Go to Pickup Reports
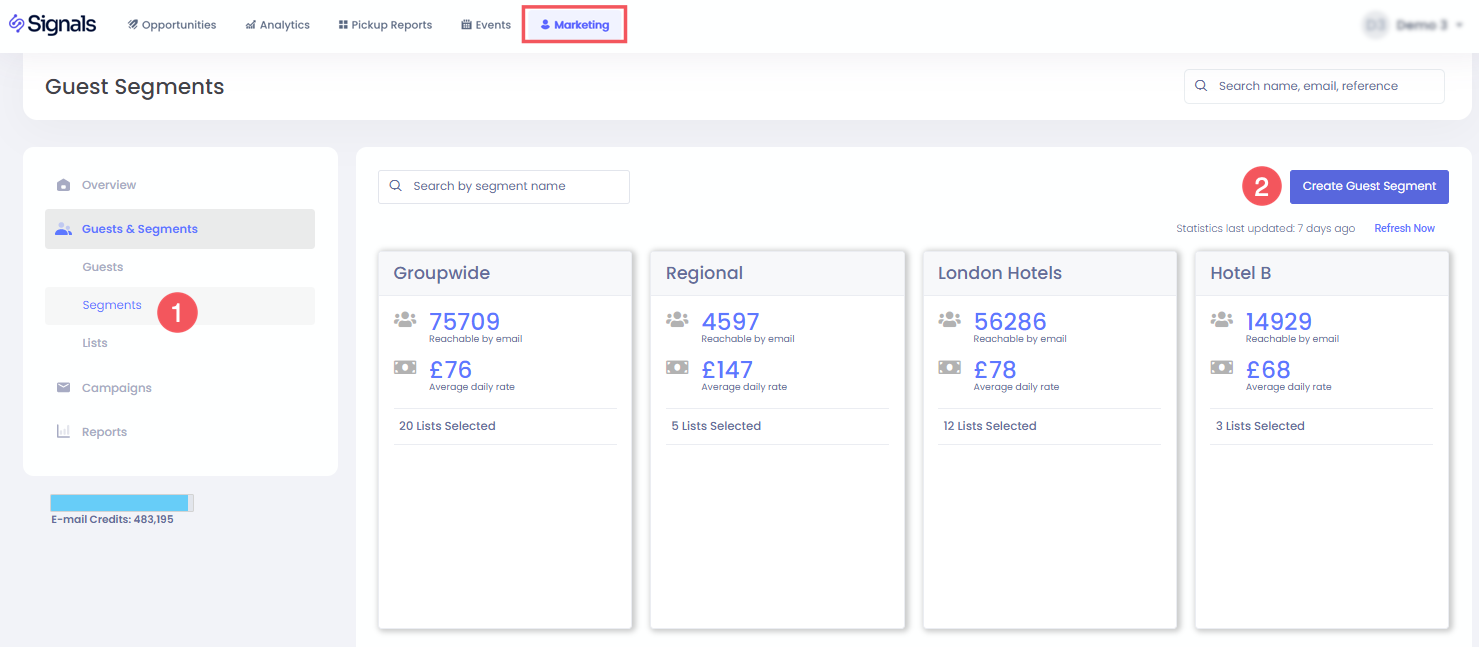 (x=385, y=25)
